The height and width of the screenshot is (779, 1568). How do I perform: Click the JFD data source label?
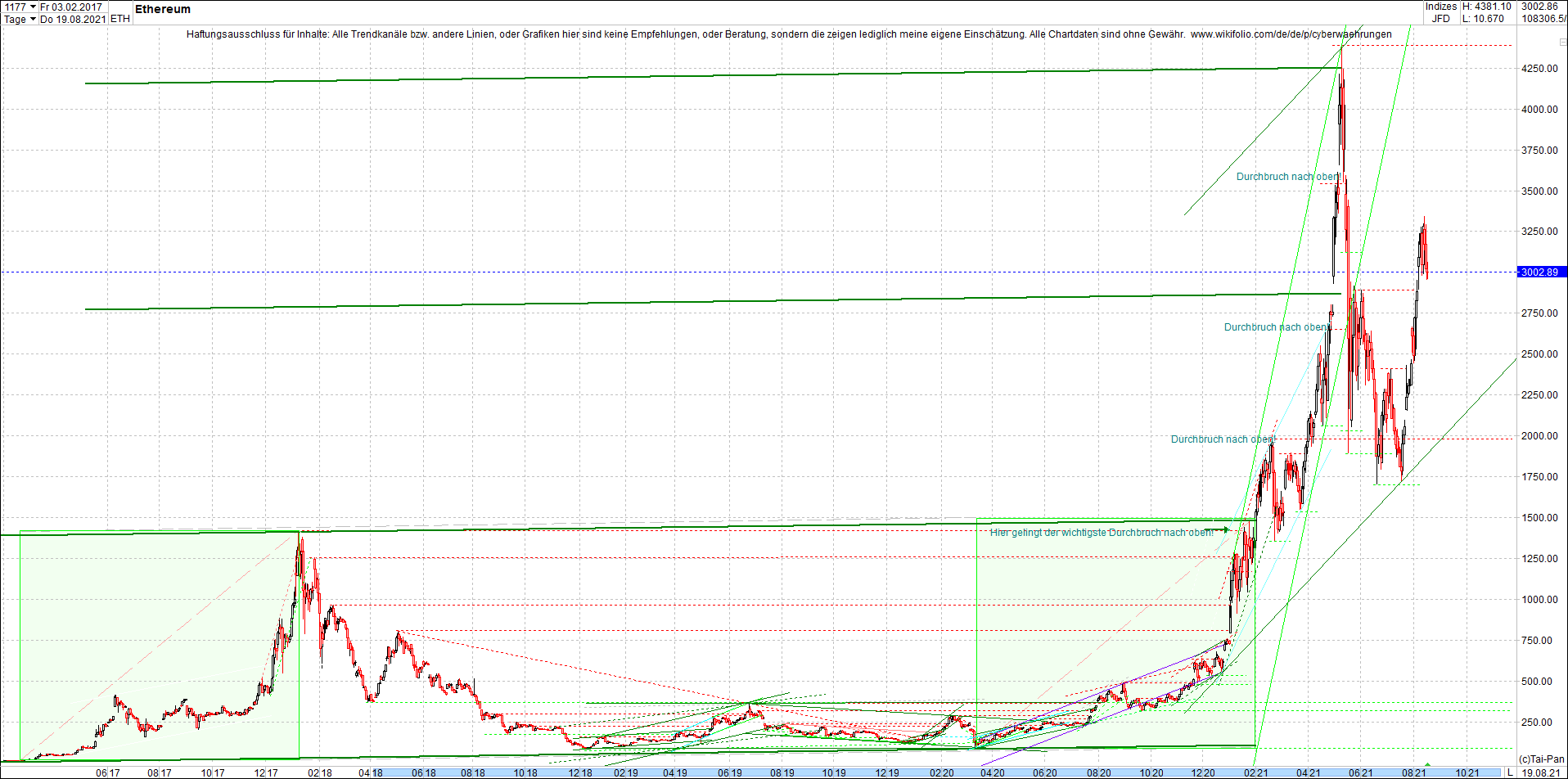1441,19
